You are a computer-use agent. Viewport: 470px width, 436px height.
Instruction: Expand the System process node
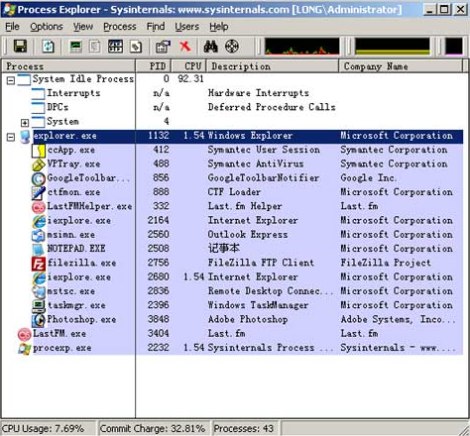pos(25,123)
